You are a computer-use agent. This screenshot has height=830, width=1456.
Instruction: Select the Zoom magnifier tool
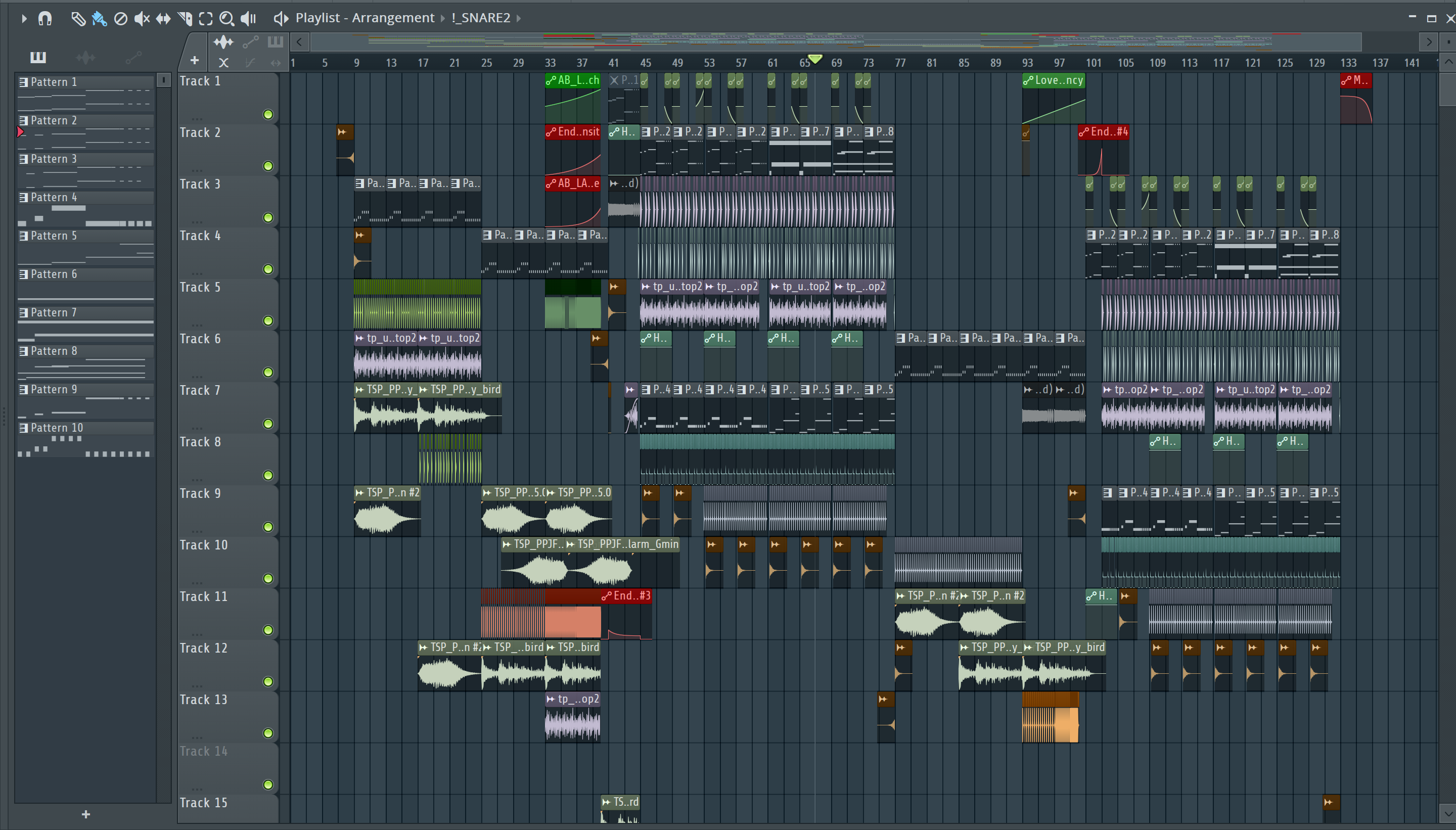[x=227, y=19]
